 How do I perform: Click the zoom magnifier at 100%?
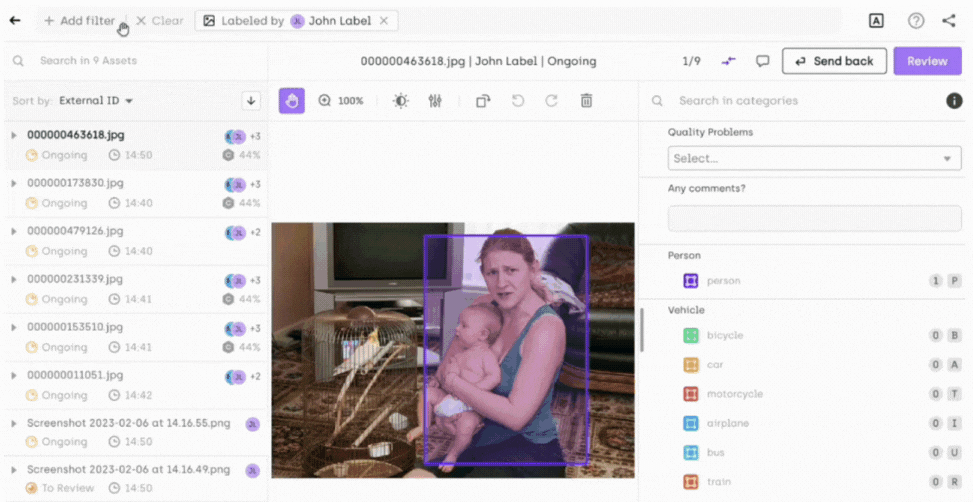click(x=325, y=101)
